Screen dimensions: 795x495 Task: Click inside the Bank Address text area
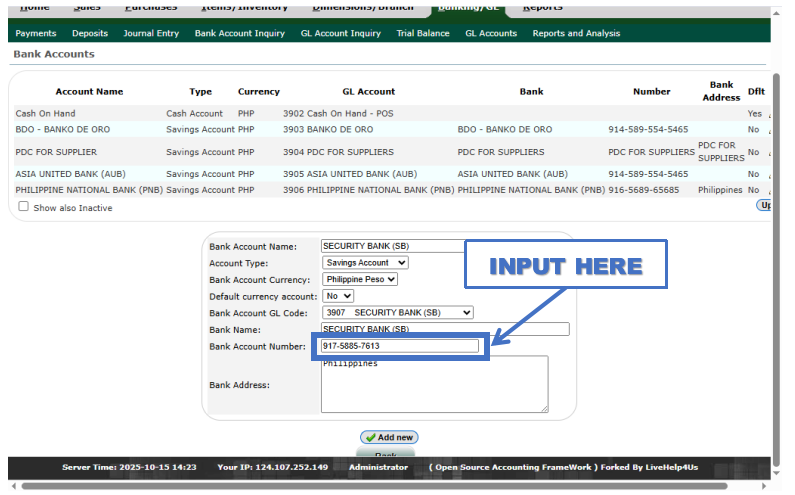pyautogui.click(x=434, y=385)
